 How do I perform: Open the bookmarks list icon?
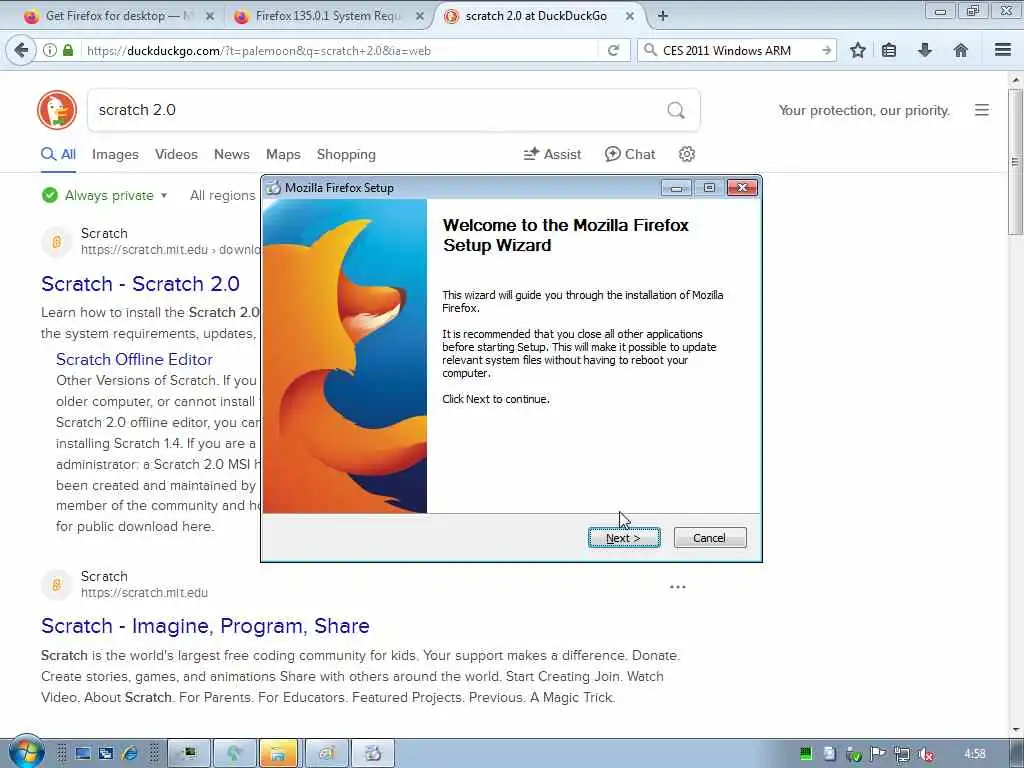(x=889, y=50)
